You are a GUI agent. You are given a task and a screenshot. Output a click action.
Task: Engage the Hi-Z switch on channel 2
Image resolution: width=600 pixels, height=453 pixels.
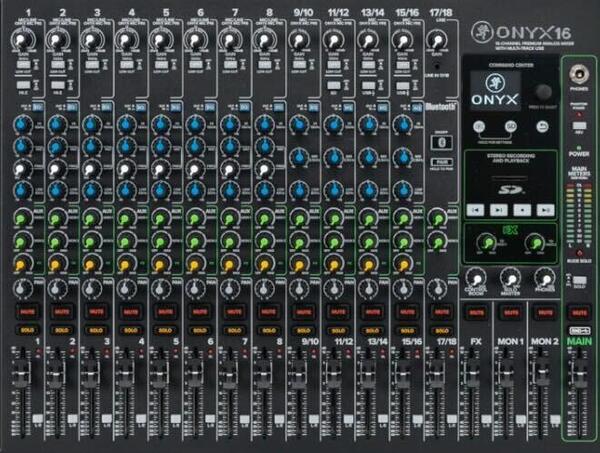58,85
